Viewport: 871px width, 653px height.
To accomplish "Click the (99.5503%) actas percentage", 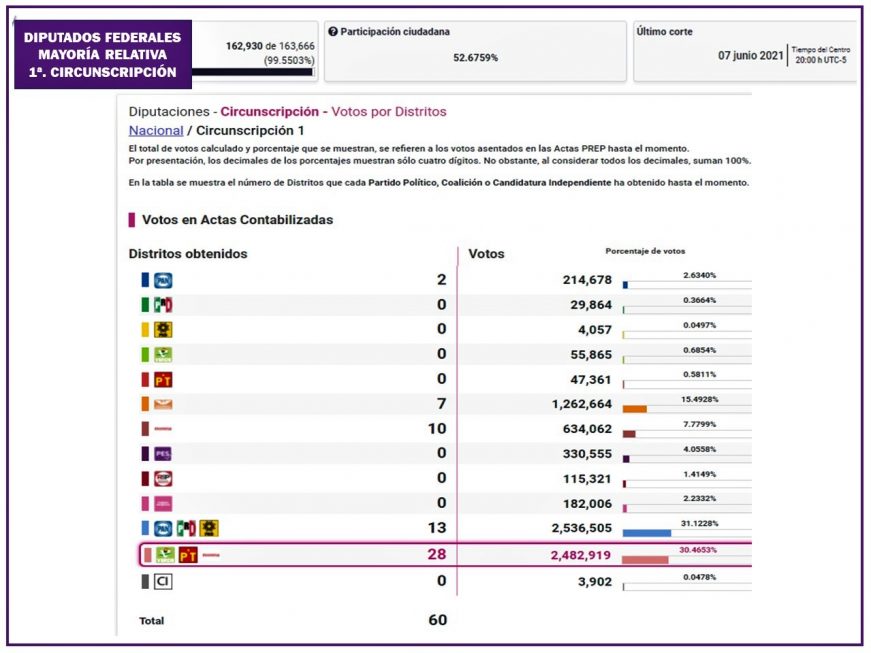I will click(289, 61).
